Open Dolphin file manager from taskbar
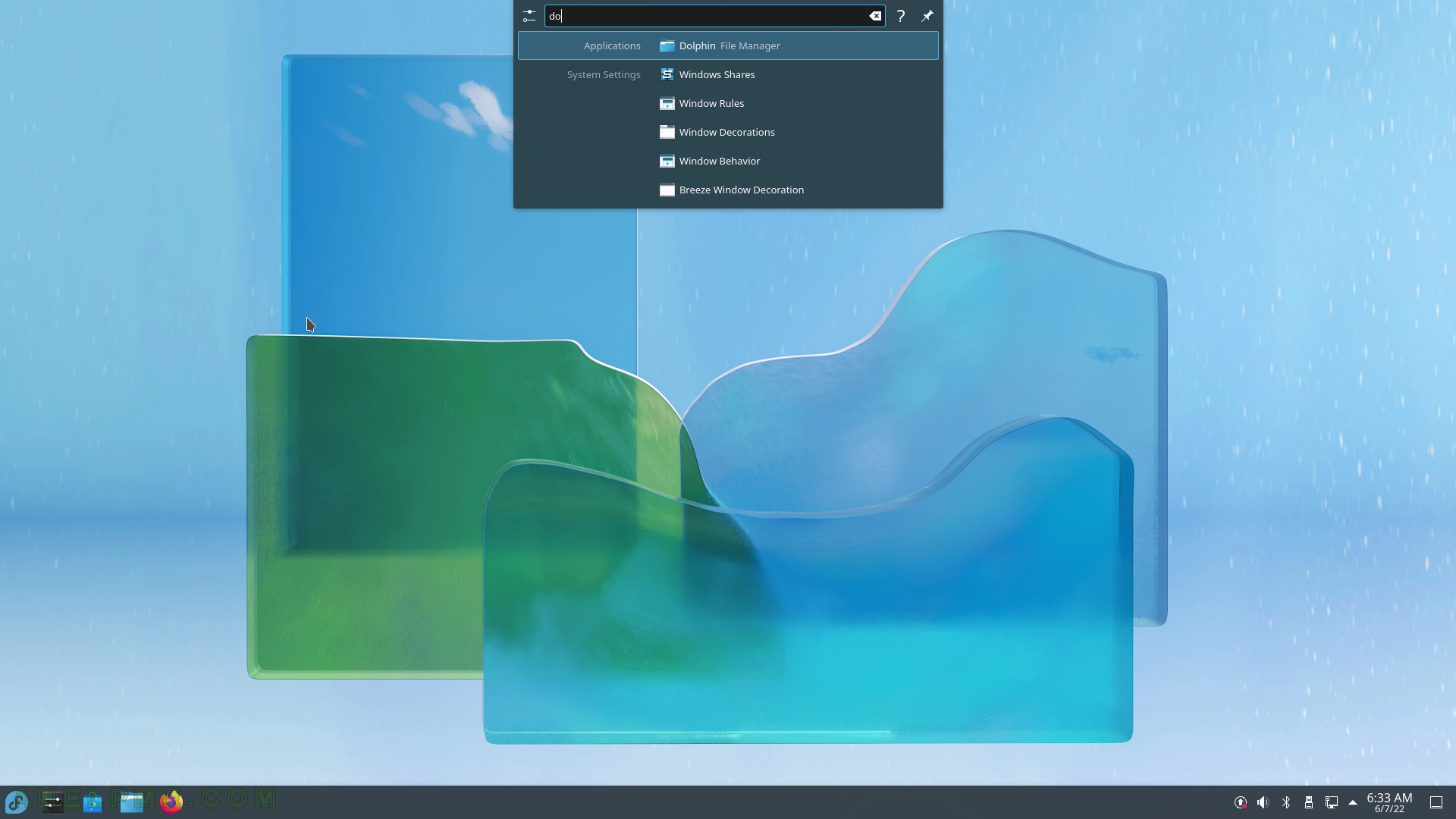This screenshot has height=819, width=1456. pos(132,802)
